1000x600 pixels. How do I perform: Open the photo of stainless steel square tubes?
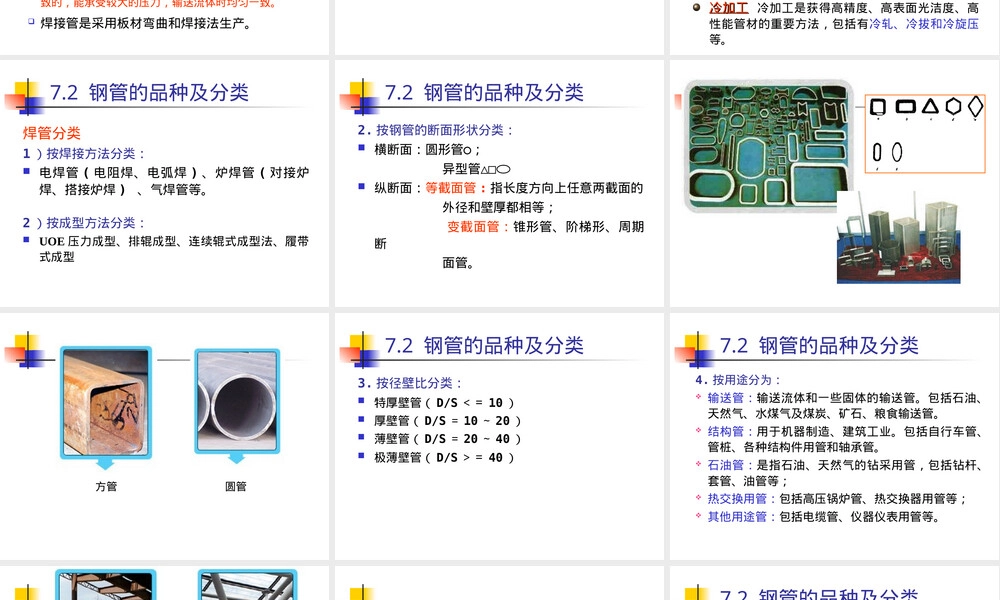(x=899, y=237)
